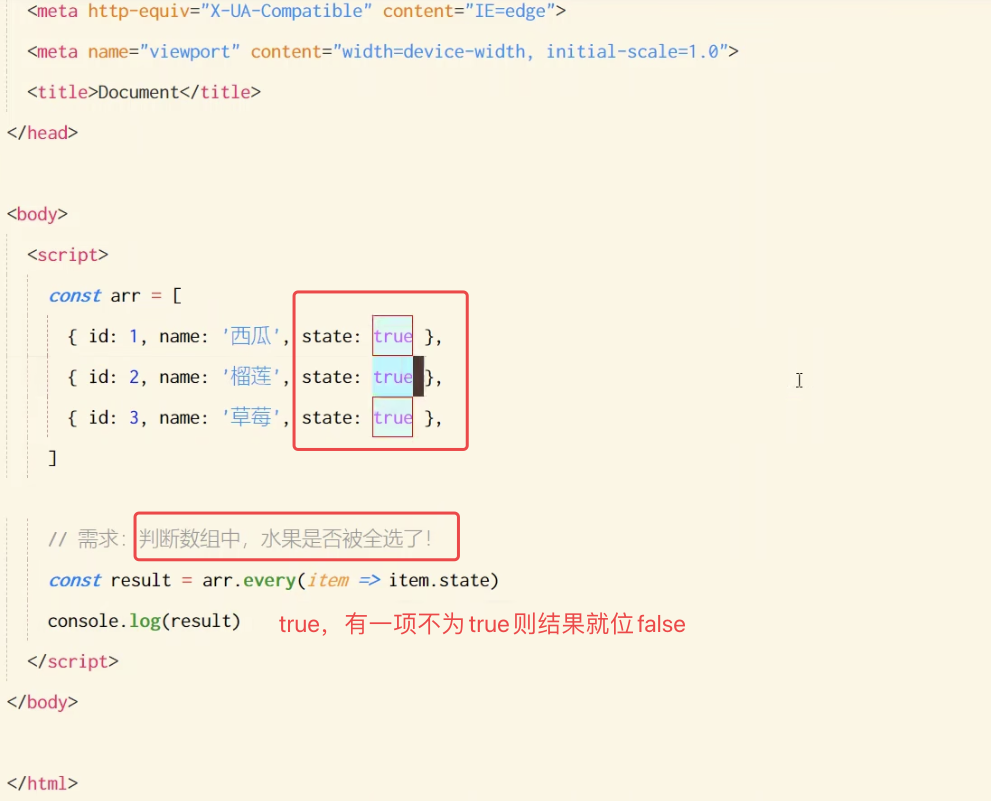Screen dimensions: 991x801
Task: Click the highlighted true value for 榴莲
Action: click(x=392, y=377)
